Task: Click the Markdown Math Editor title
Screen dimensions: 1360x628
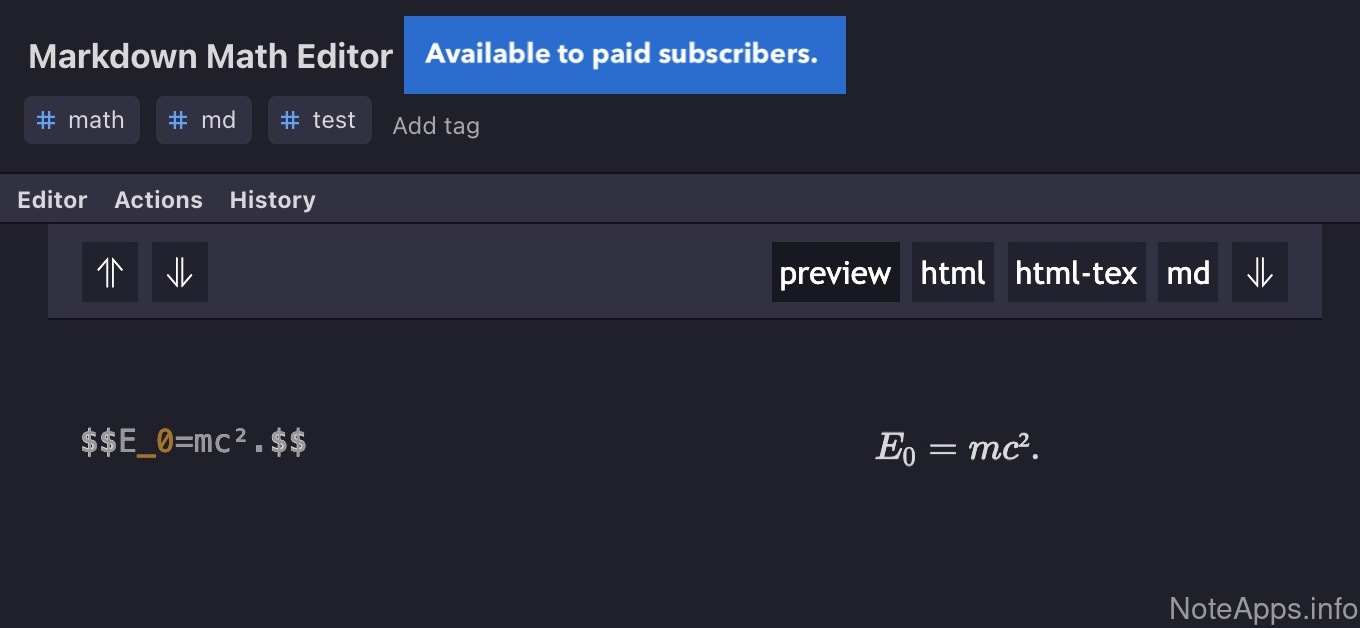Action: (210, 56)
